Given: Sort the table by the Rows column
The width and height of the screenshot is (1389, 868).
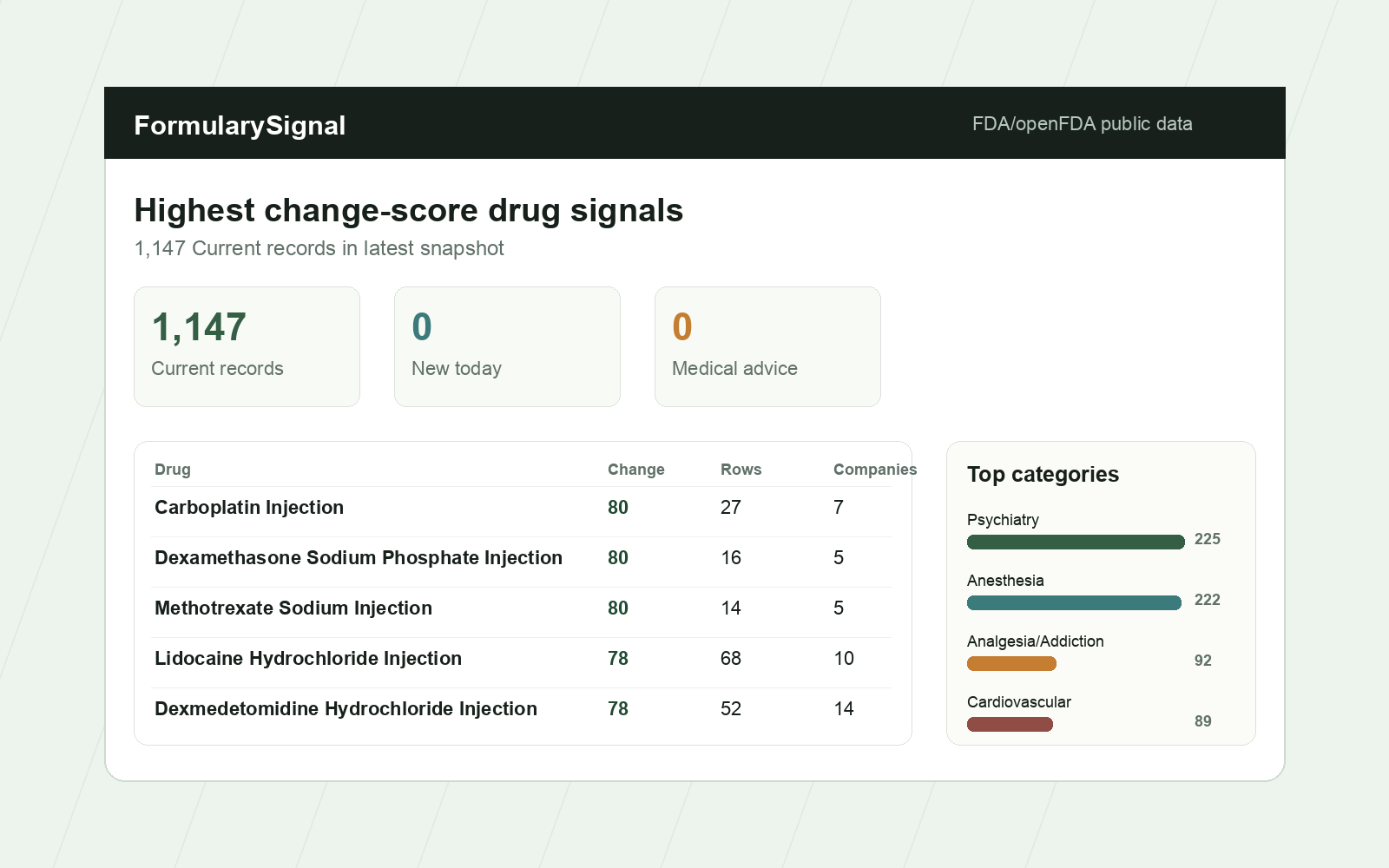Looking at the screenshot, I should click(741, 470).
